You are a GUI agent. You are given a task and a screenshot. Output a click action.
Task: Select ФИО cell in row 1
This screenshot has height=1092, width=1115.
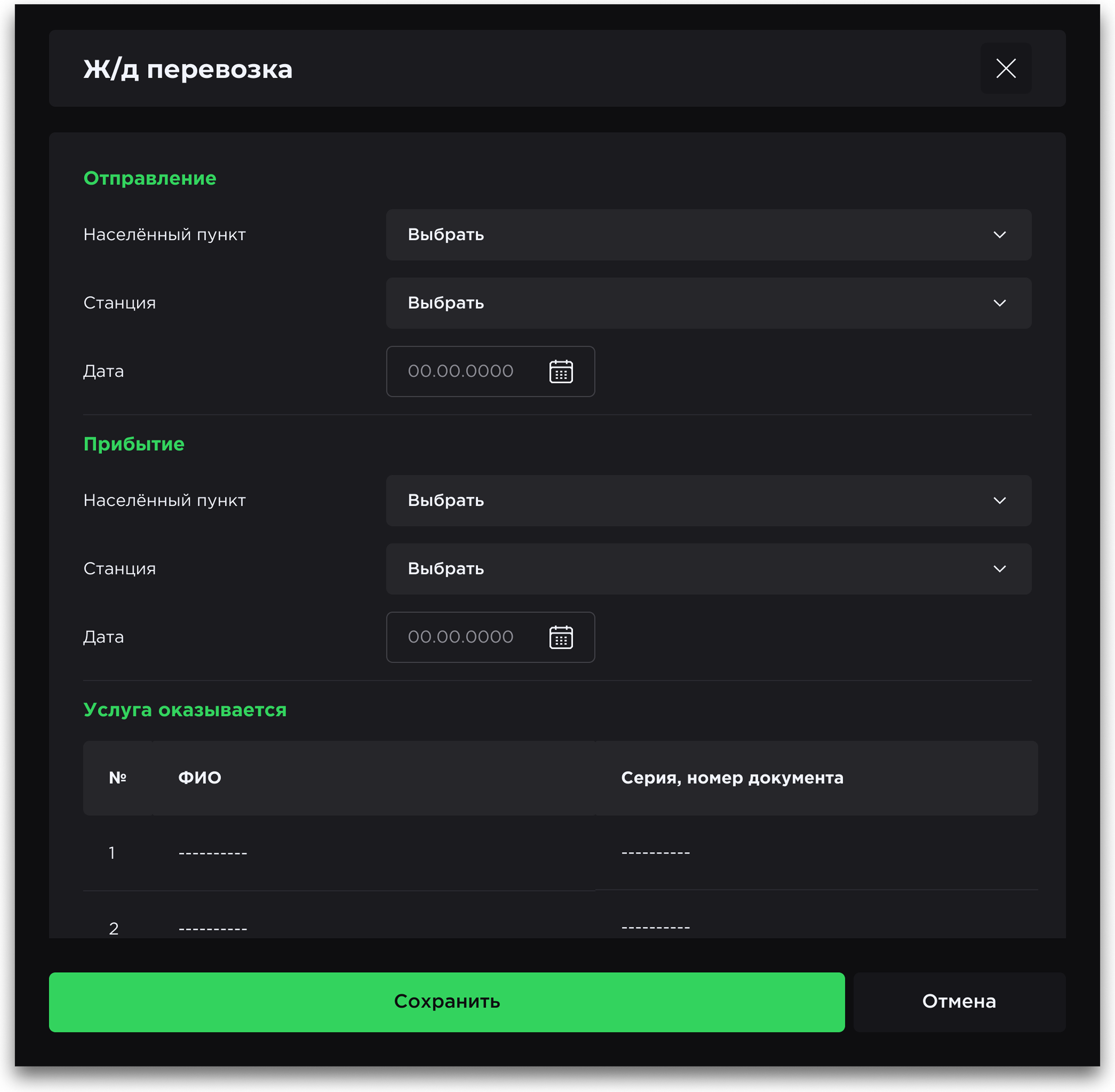tap(213, 853)
